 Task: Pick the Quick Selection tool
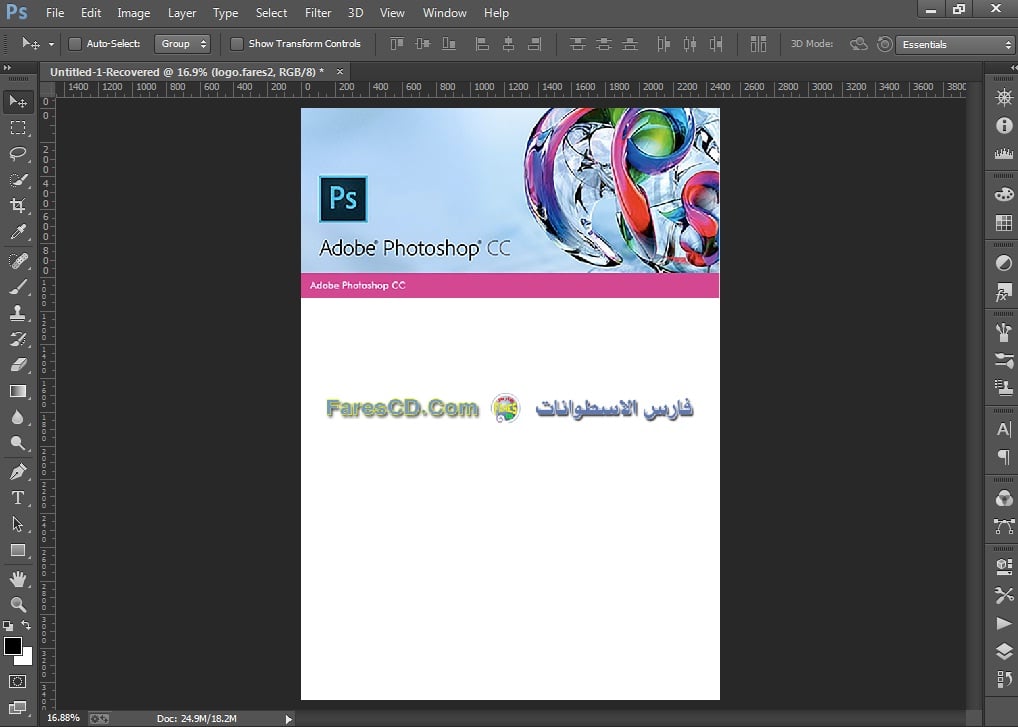coord(18,180)
